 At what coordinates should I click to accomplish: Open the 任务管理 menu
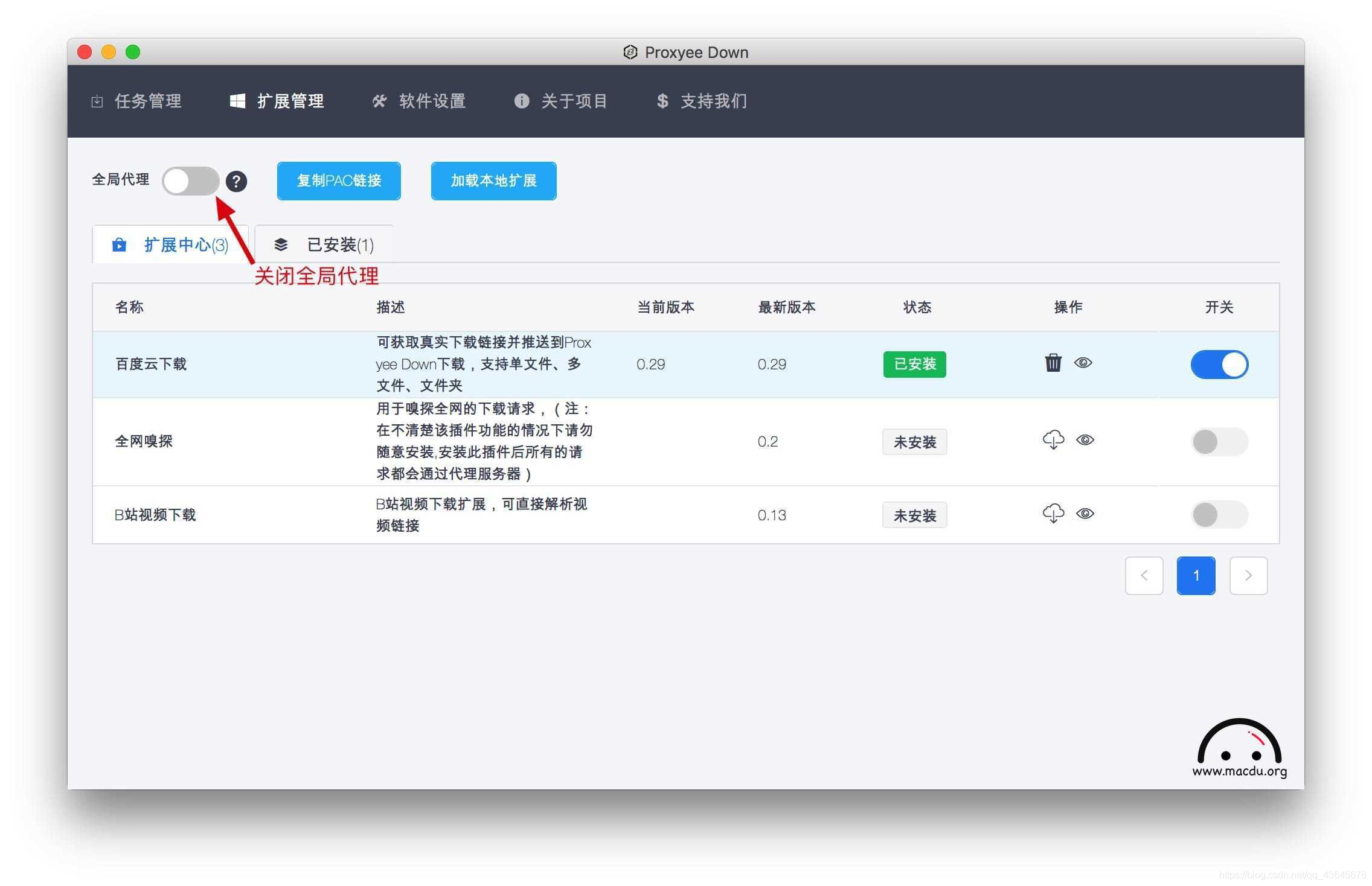pyautogui.click(x=136, y=101)
